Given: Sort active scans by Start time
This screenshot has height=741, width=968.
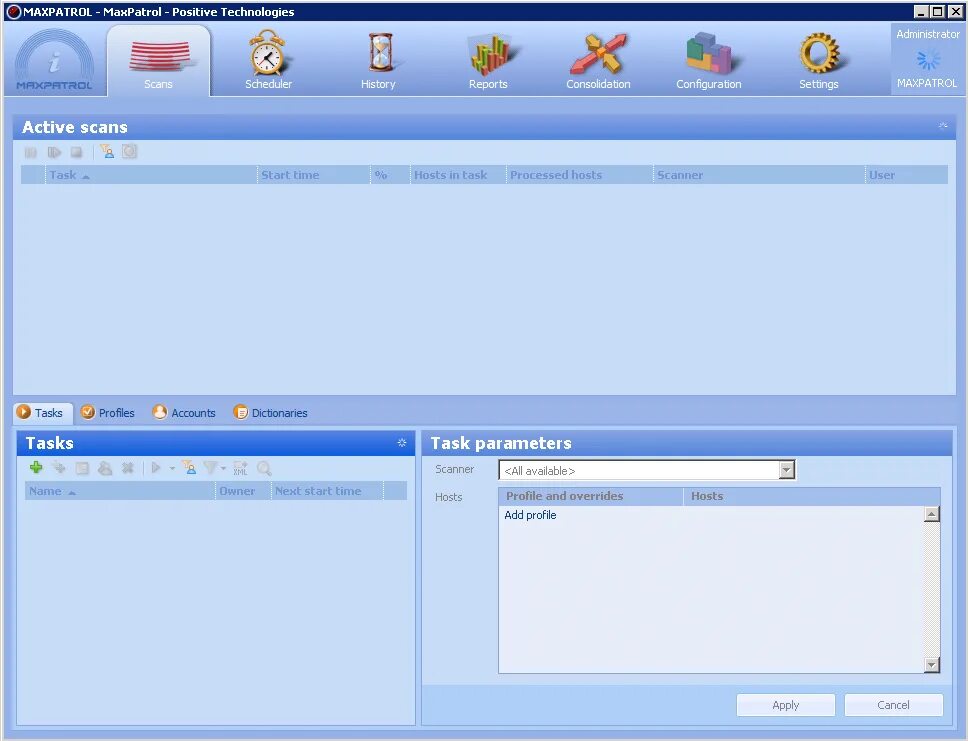Looking at the screenshot, I should pyautogui.click(x=314, y=175).
